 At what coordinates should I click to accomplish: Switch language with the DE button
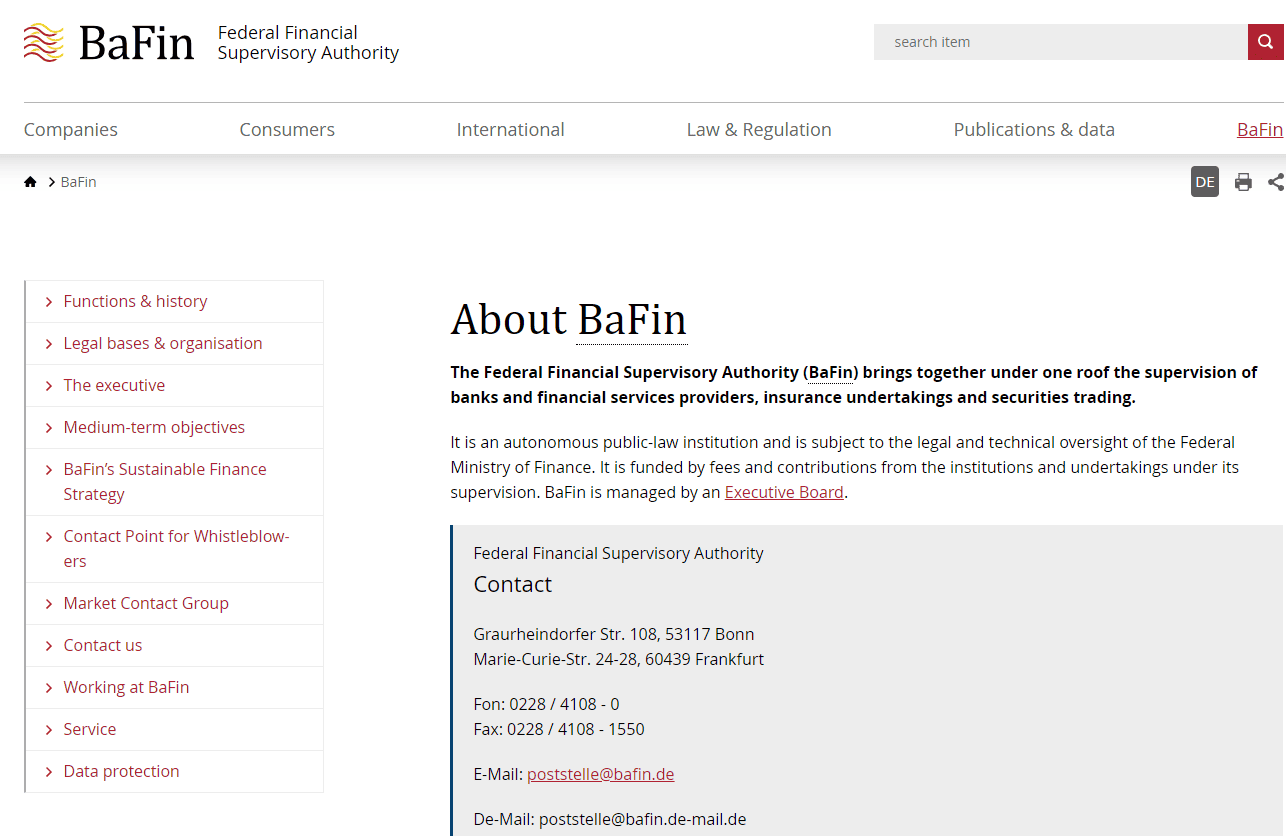tap(1204, 182)
